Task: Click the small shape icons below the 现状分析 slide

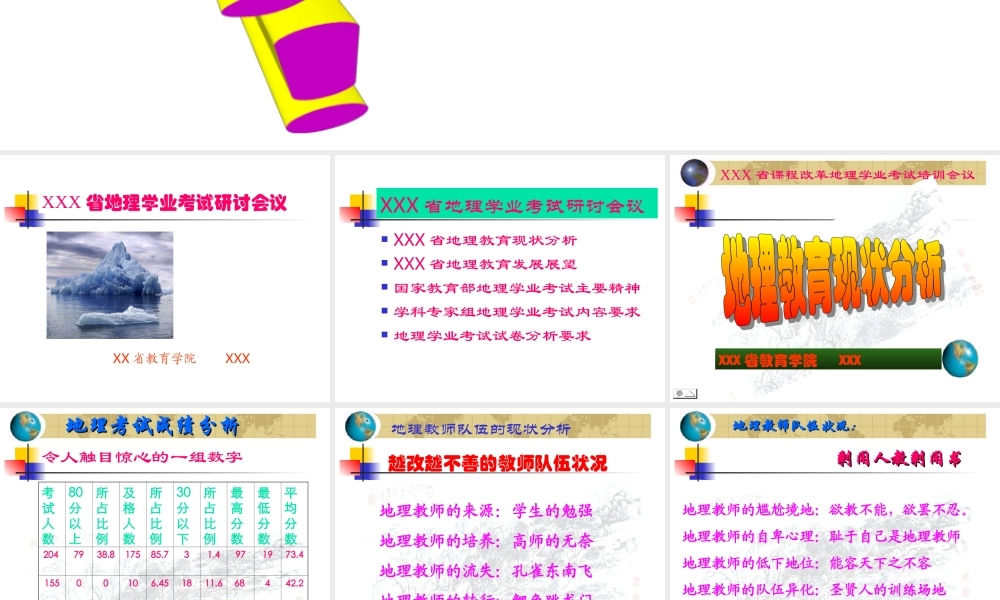Action: (x=685, y=393)
